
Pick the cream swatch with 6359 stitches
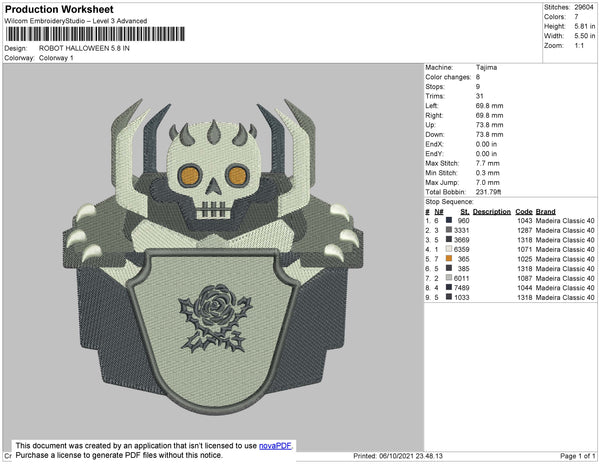tap(452, 250)
